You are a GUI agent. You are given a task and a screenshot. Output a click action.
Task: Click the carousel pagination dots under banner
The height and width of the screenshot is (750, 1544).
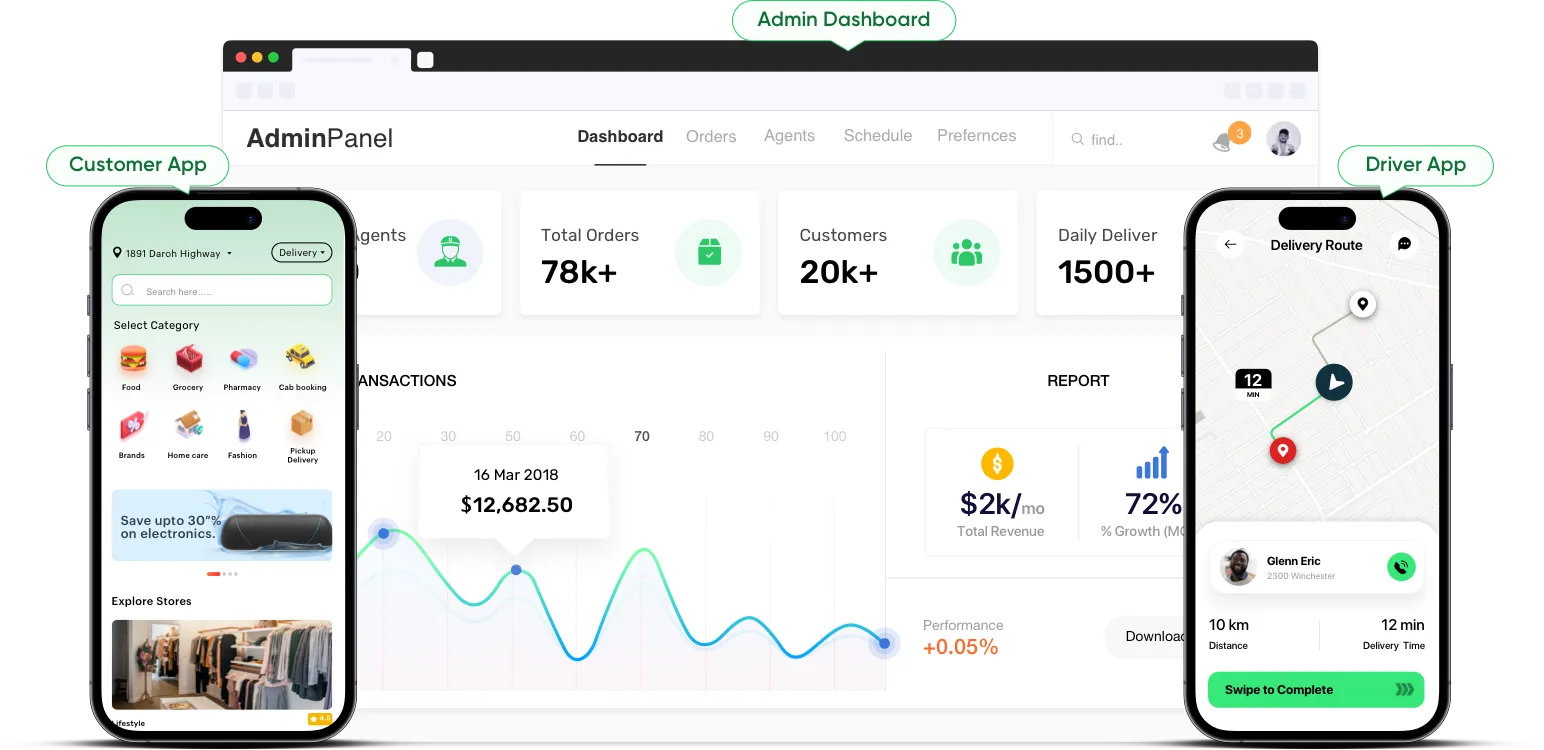coord(222,574)
